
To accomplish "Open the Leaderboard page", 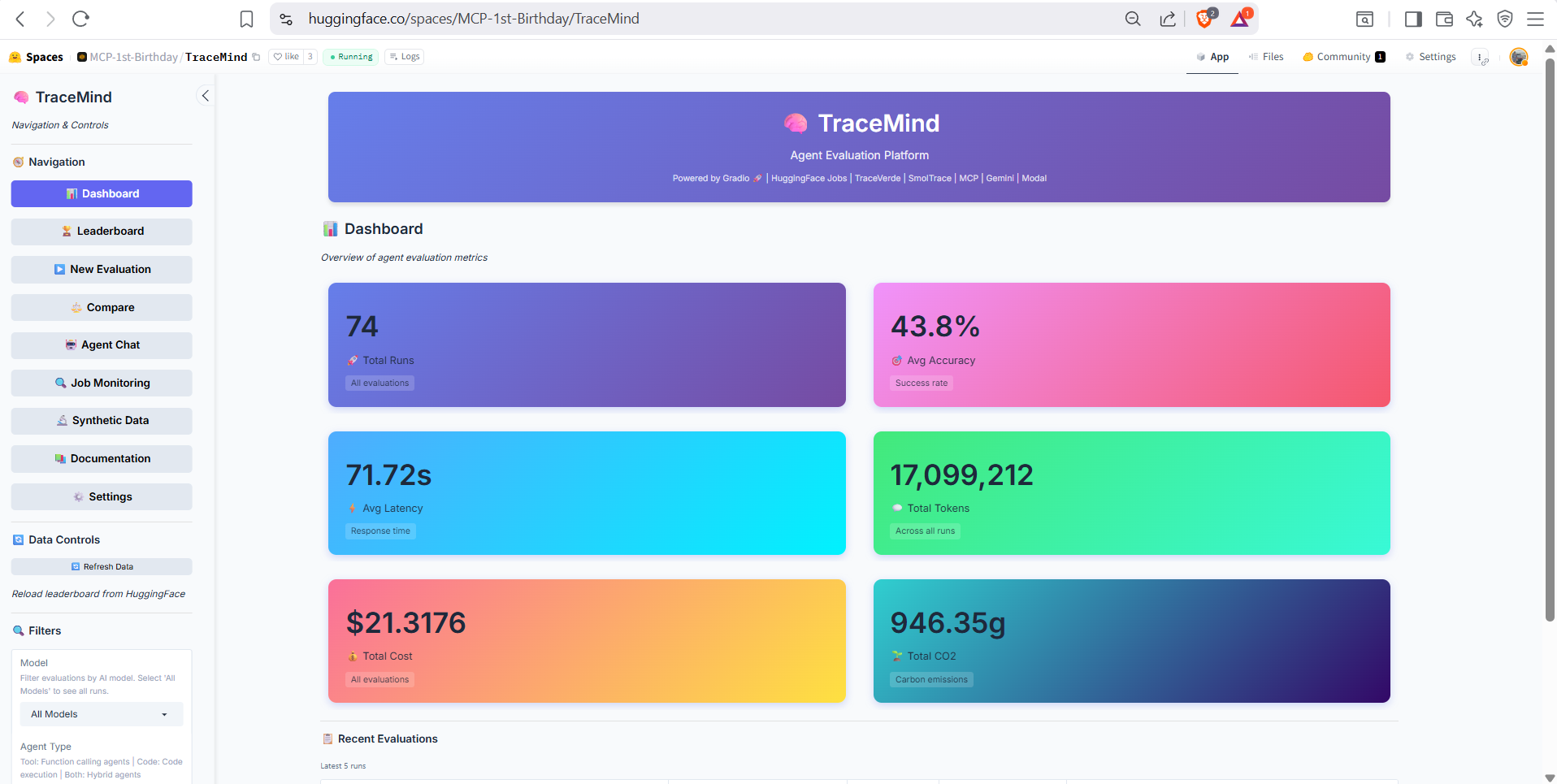I will click(102, 232).
